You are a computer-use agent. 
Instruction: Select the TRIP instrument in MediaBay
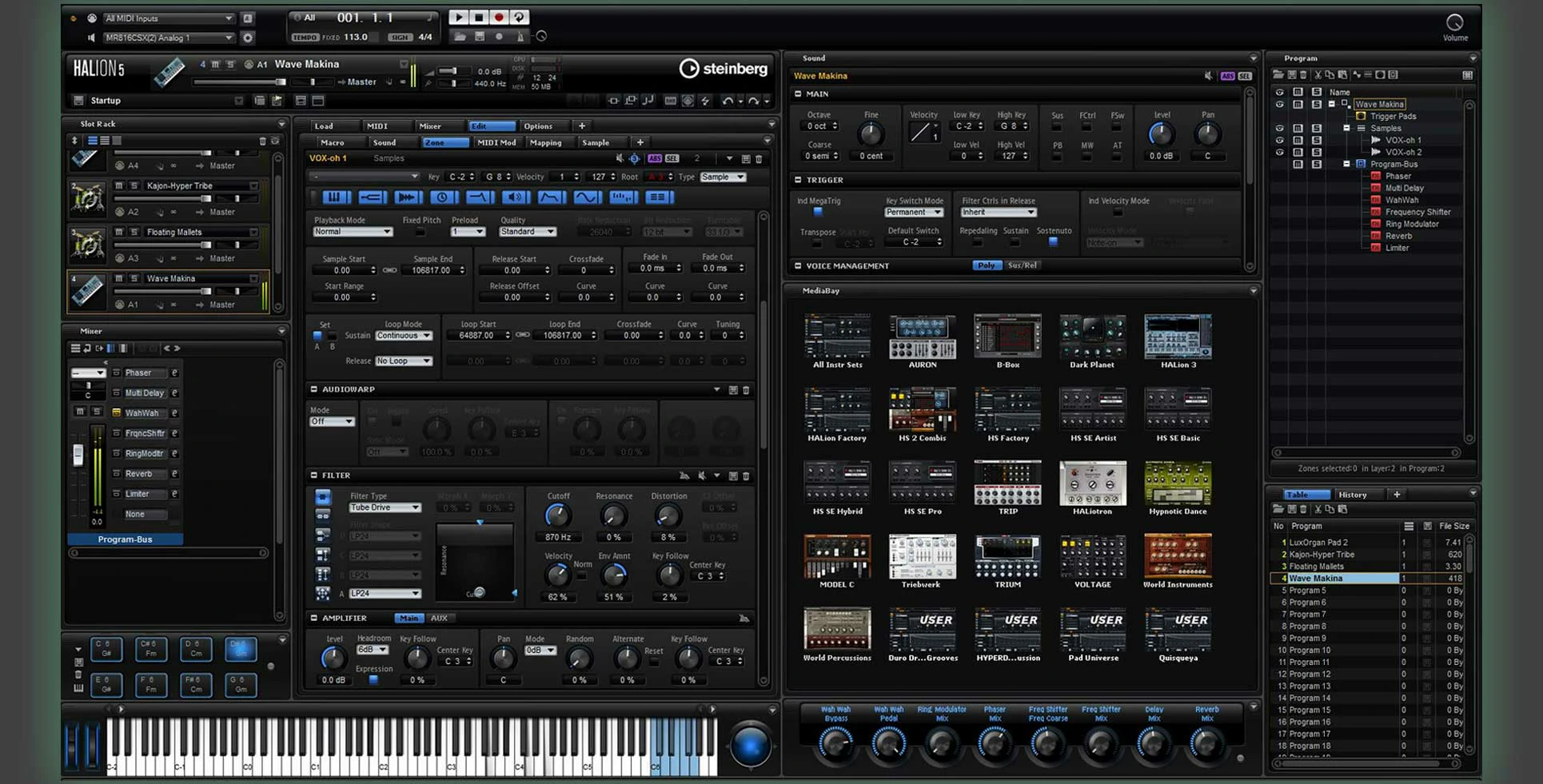[1007, 488]
